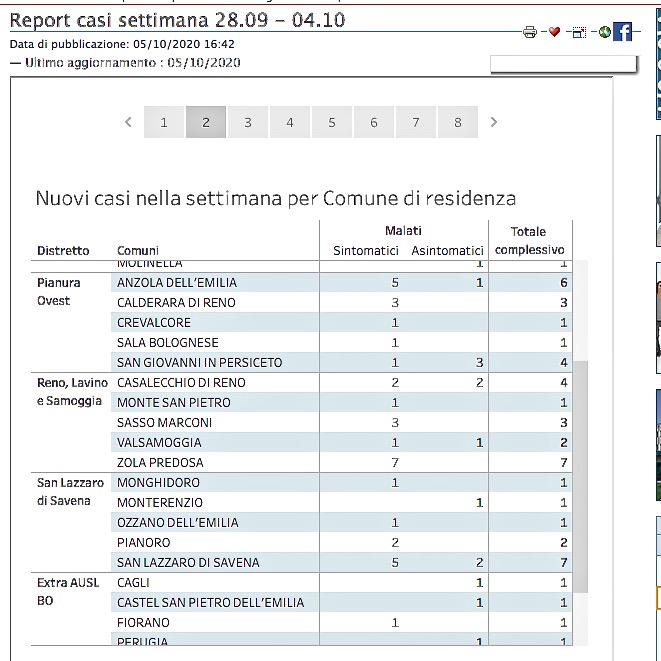The image size is (661, 661).
Task: Open page tab 5
Action: click(x=332, y=122)
